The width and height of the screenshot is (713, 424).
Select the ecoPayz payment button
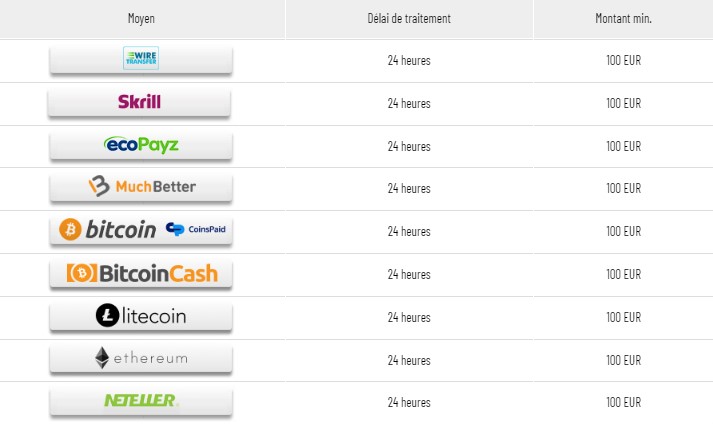point(141,145)
